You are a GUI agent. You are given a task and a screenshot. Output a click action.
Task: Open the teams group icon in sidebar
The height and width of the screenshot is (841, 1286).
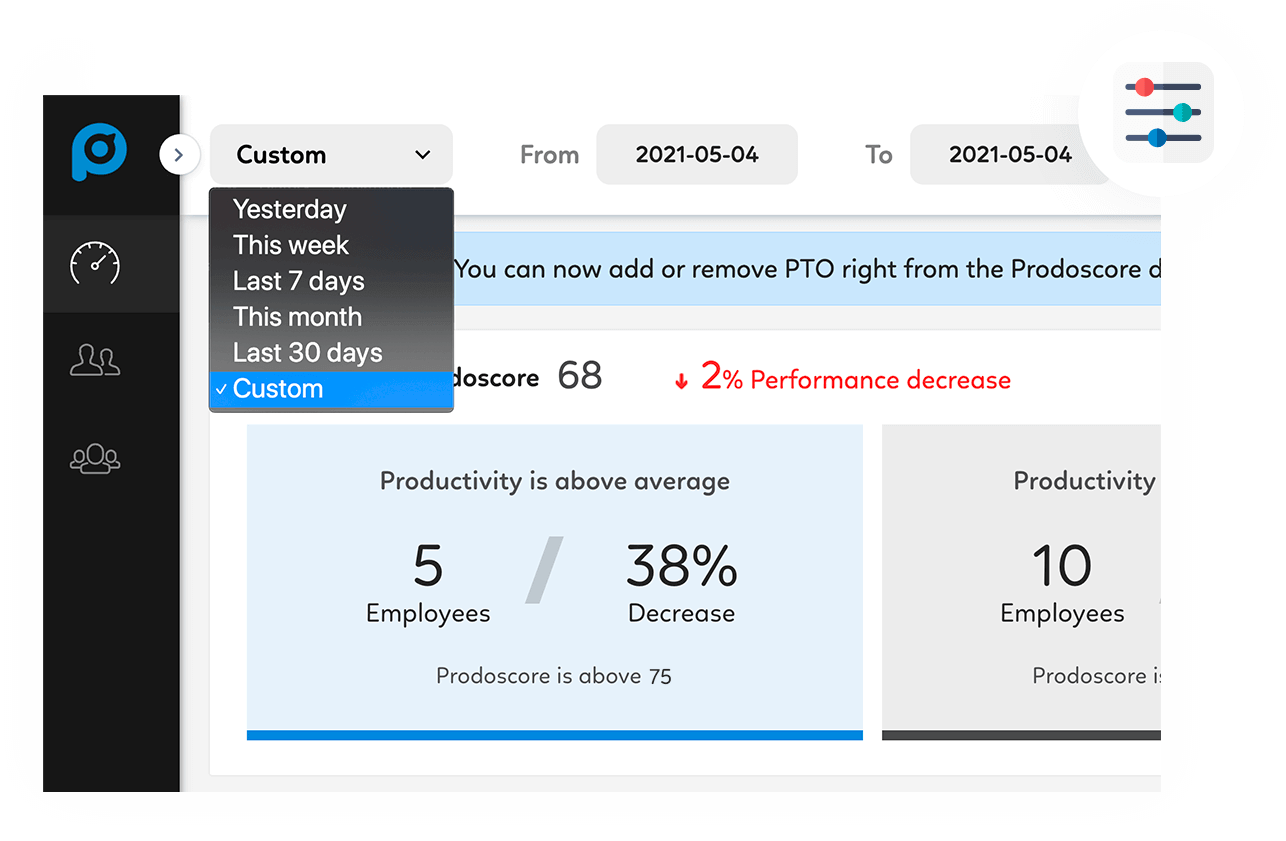pos(95,457)
